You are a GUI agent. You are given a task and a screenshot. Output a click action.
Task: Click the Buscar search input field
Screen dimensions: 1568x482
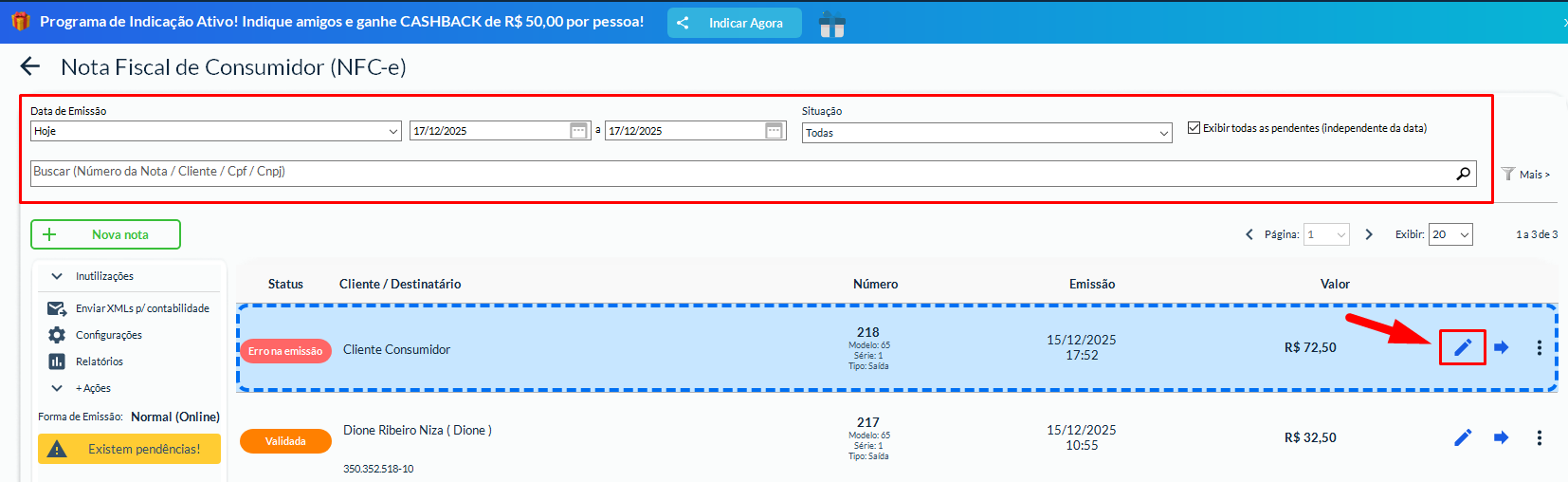pyautogui.click(x=739, y=173)
